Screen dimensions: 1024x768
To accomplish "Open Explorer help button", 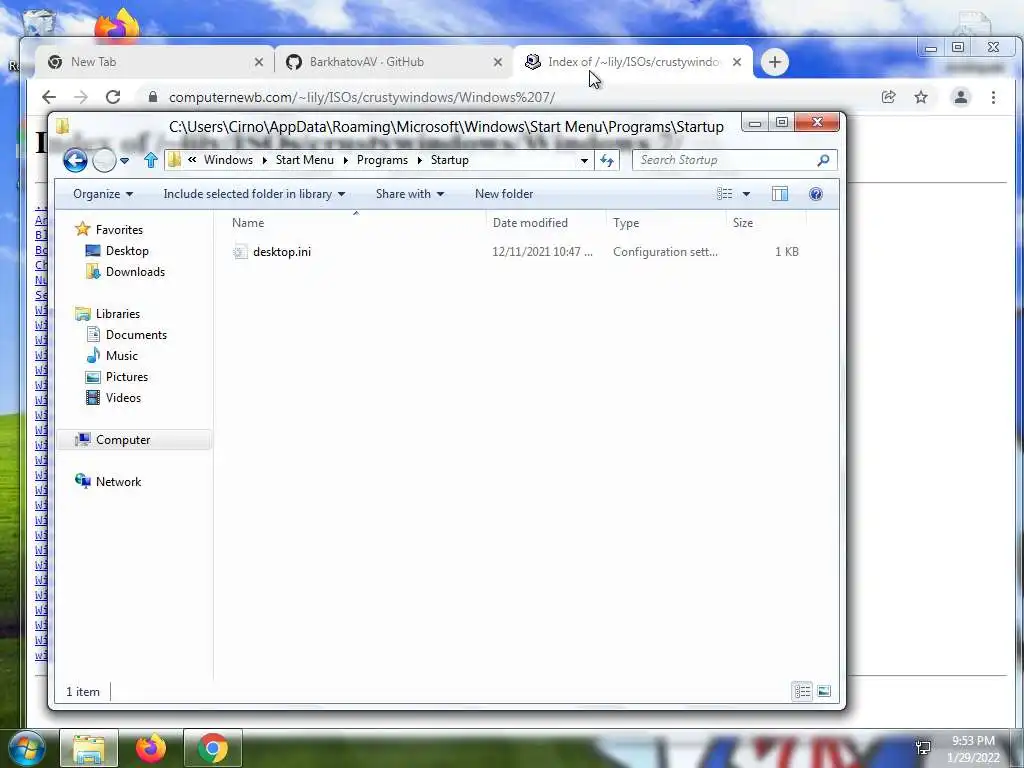I will [x=816, y=194].
